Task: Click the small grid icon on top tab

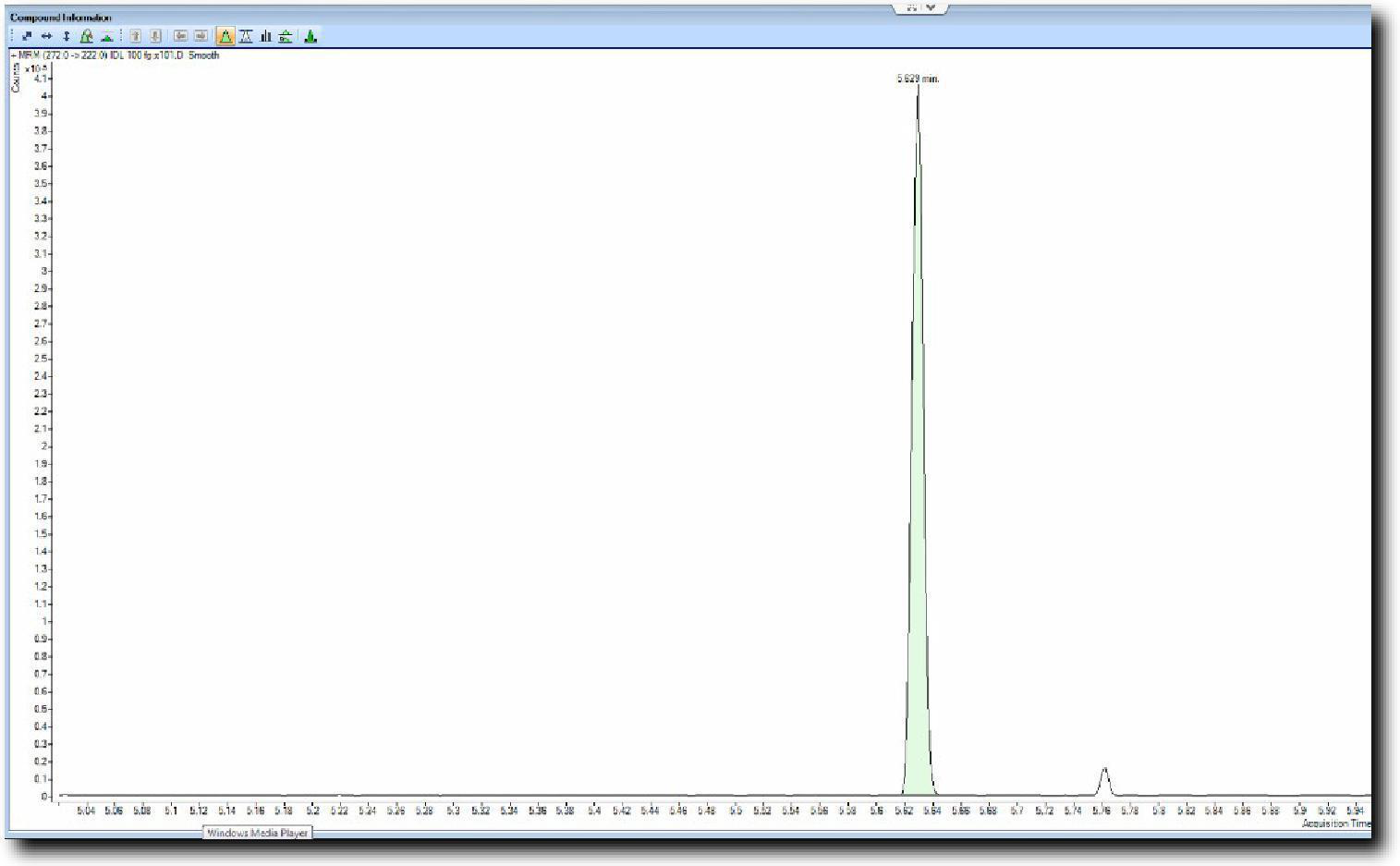Action: pos(912,6)
